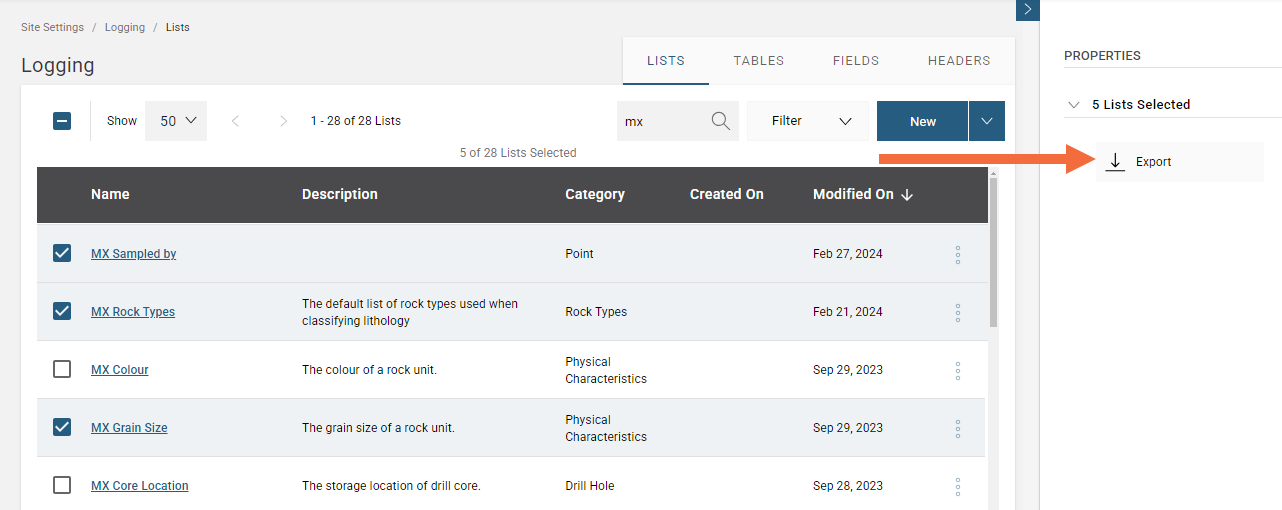Check the MX Core Location row
The image size is (1282, 510).
62,485
